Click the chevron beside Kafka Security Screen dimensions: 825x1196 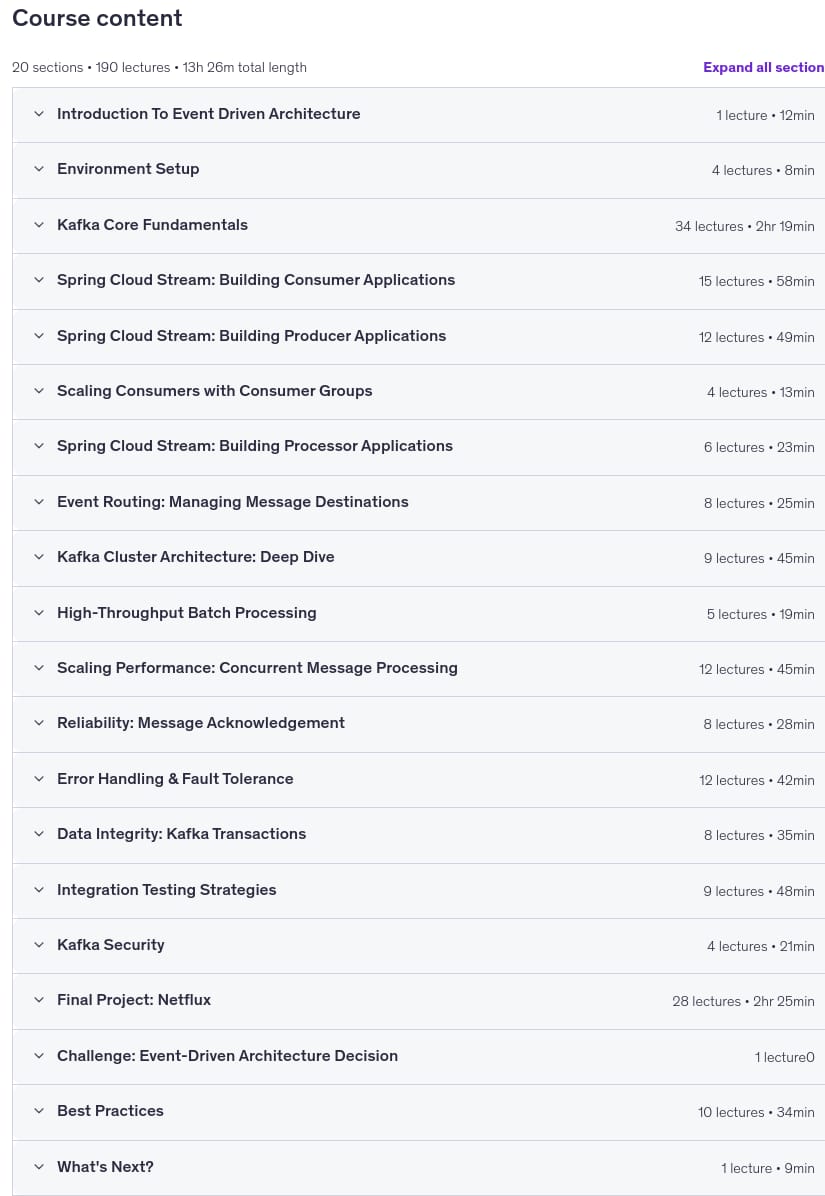[x=39, y=945]
